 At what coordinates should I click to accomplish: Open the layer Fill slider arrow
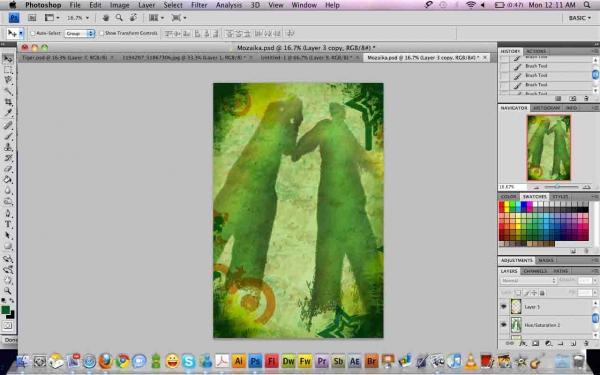595,293
